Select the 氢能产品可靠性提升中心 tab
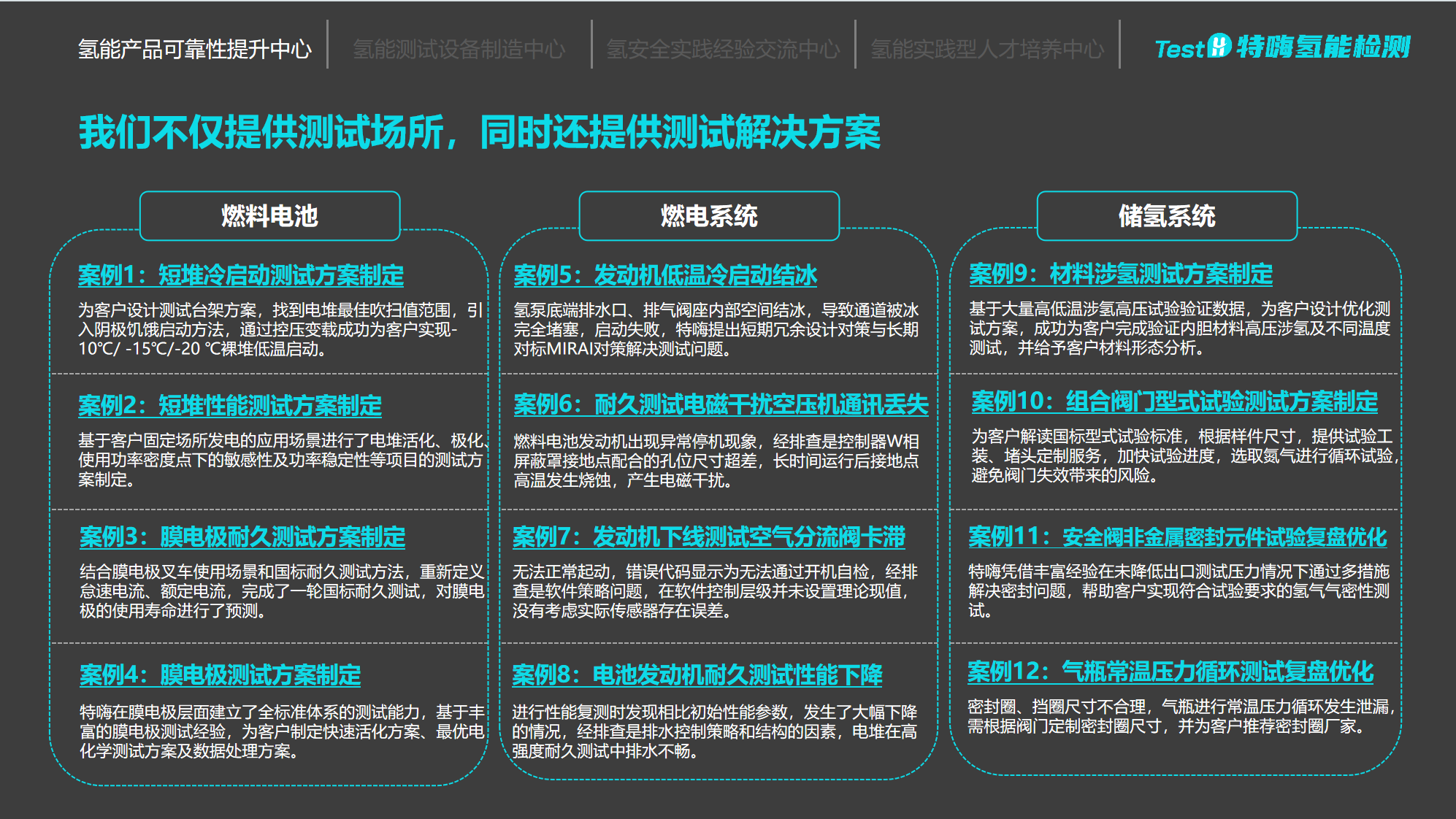The image size is (1456, 819). click(195, 49)
